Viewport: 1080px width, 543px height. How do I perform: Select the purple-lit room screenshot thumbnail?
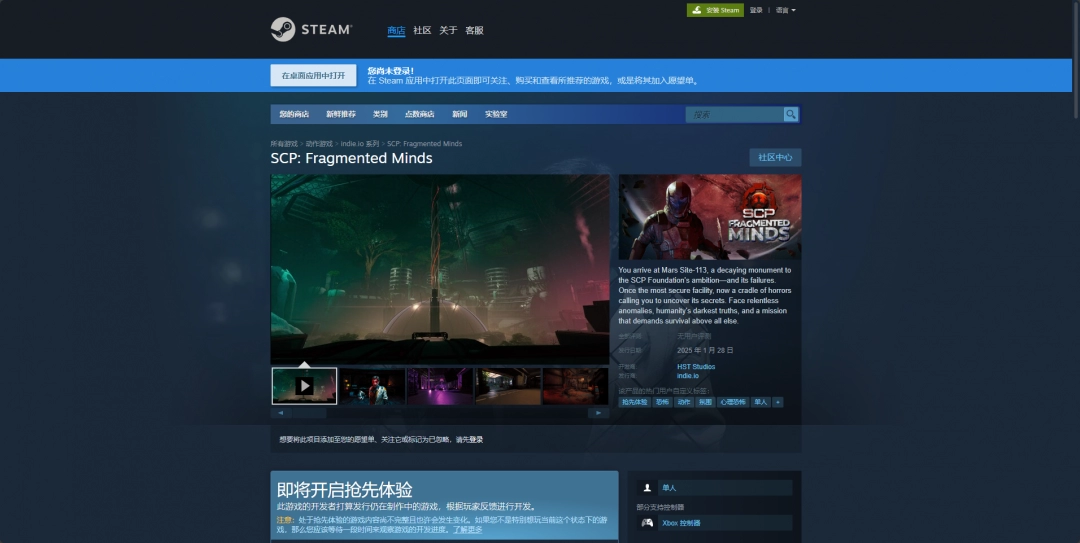tap(440, 386)
